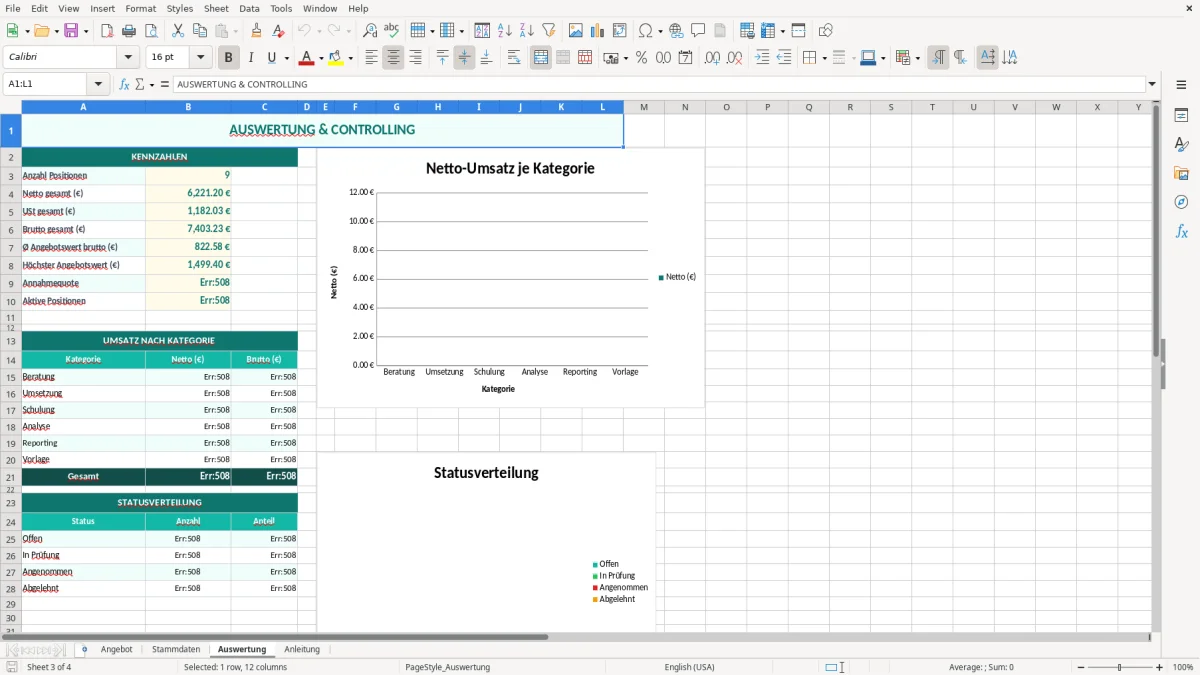Toggle Underline formatting
Viewport: 1200px width, 675px height.
tap(272, 58)
